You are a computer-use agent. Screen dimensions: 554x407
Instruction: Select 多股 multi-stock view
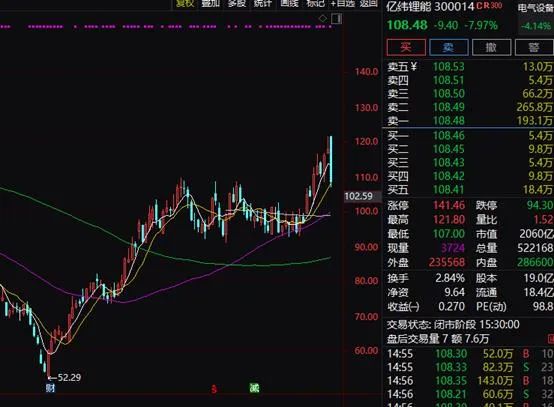[237, 4]
